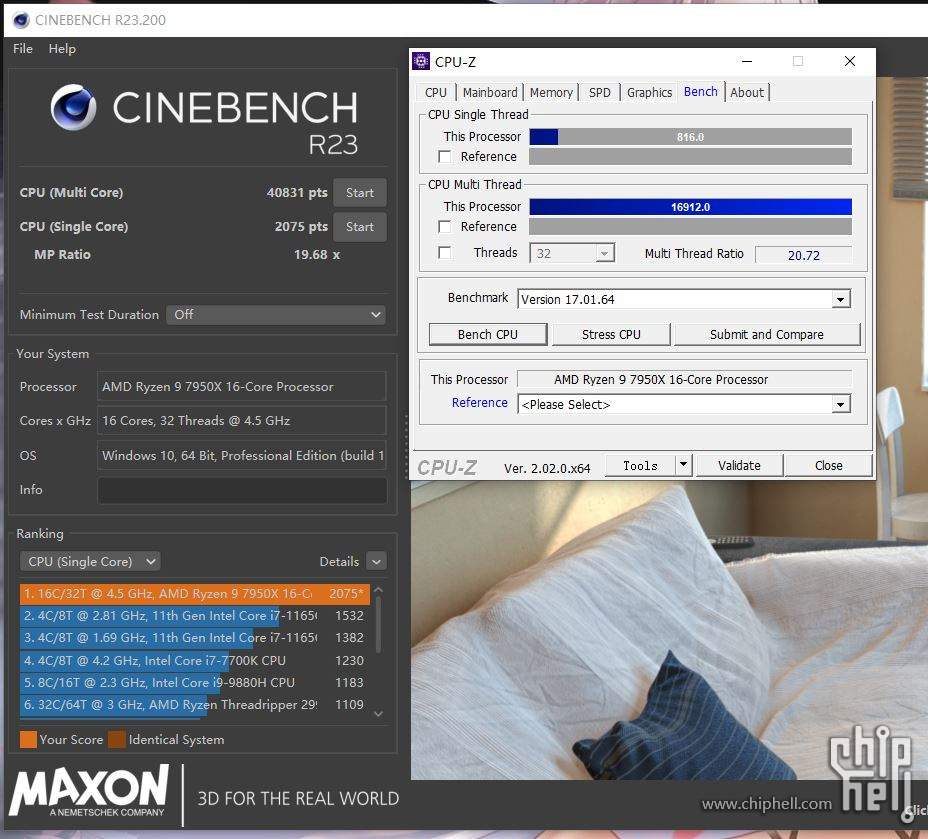
Task: Click the Close button in CPU-Z
Action: pos(828,466)
